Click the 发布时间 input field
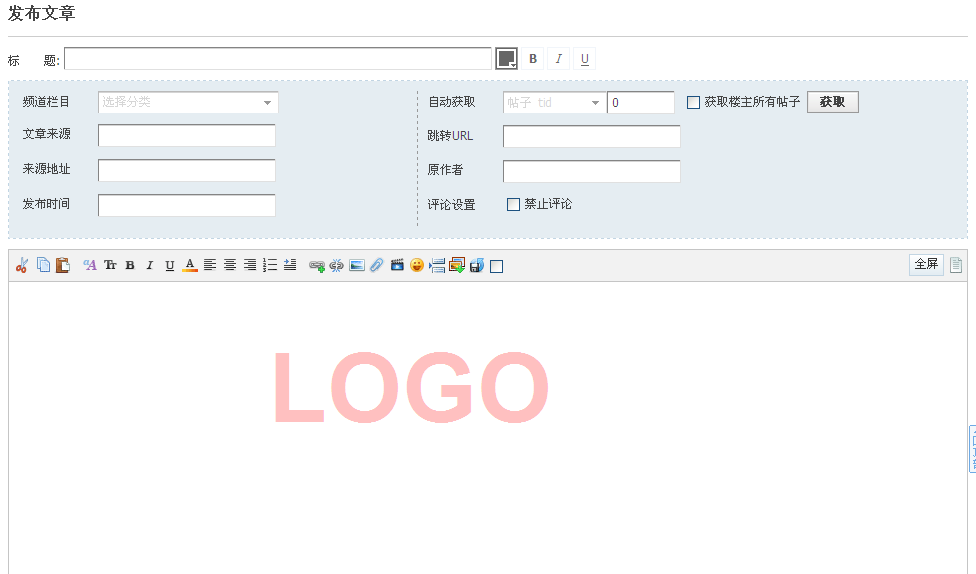Image resolution: width=976 pixels, height=574 pixels. 187,205
